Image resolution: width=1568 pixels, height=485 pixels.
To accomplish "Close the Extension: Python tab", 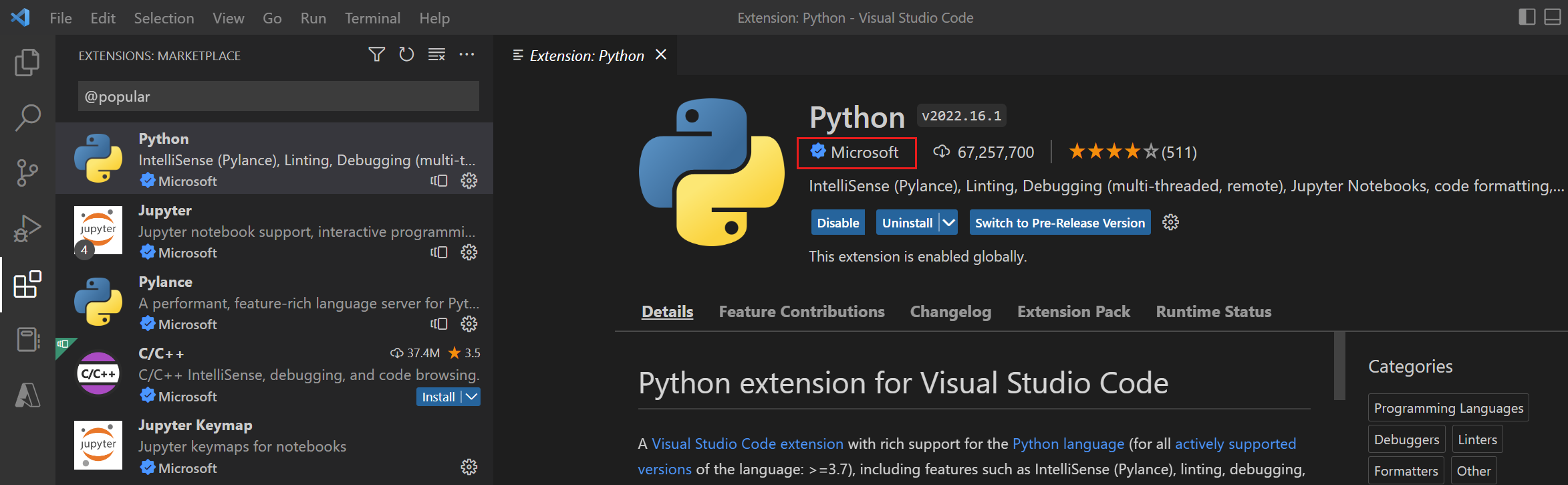I will [x=661, y=55].
